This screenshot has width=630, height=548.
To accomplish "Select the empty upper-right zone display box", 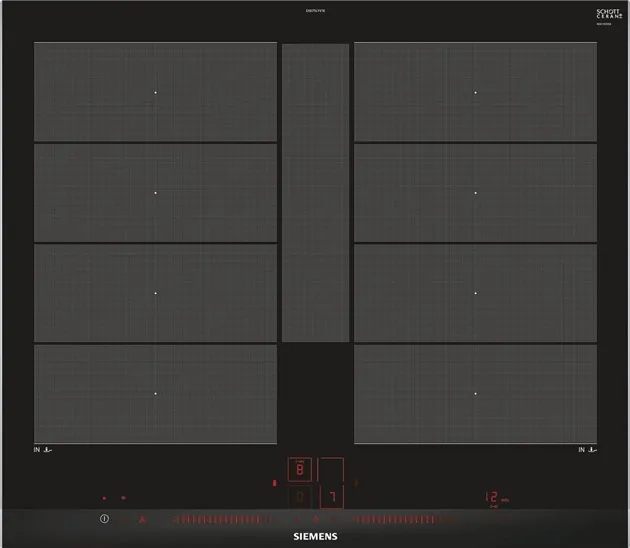I will click(331, 470).
